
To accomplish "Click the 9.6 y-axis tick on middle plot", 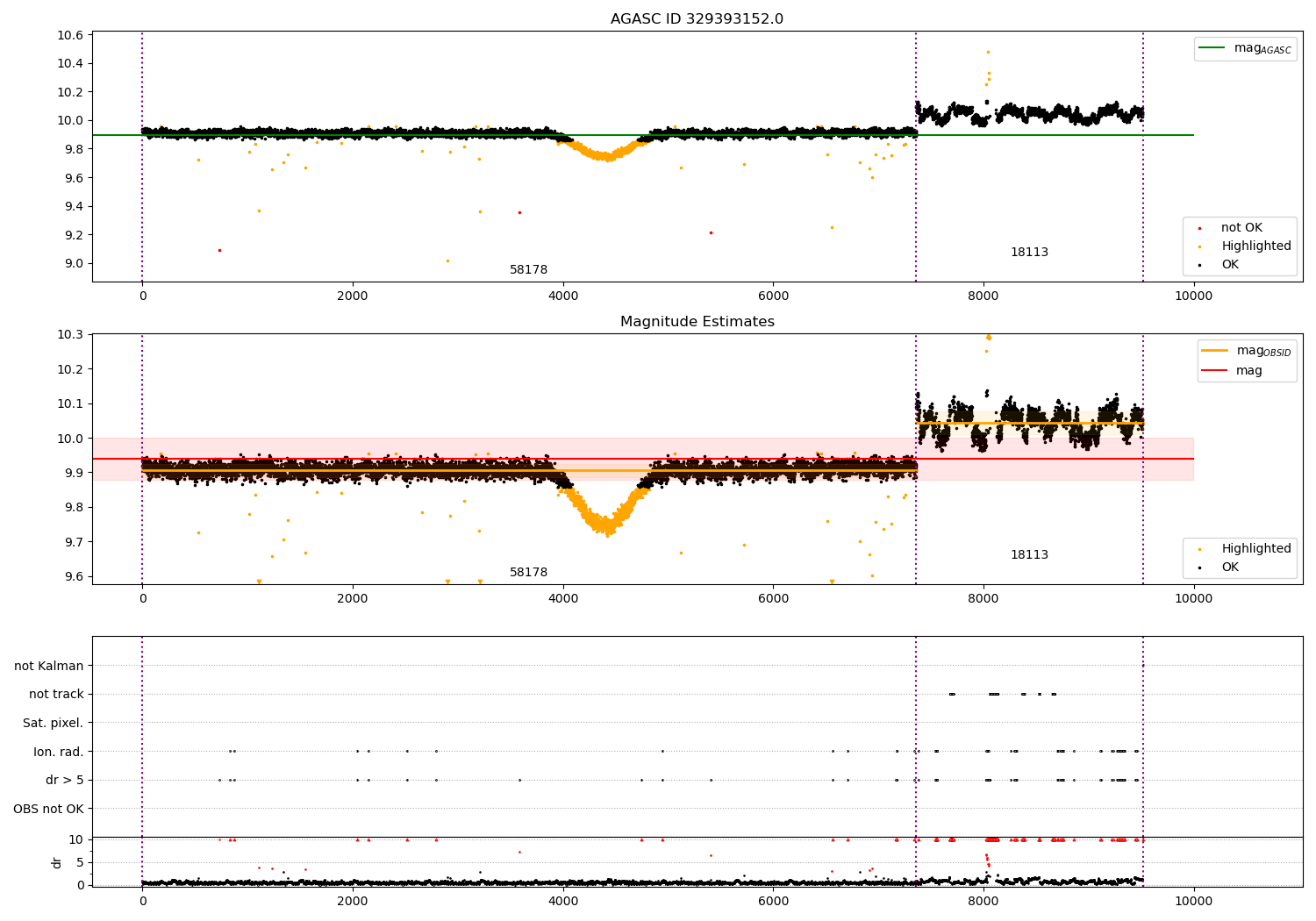I will click(x=73, y=576).
